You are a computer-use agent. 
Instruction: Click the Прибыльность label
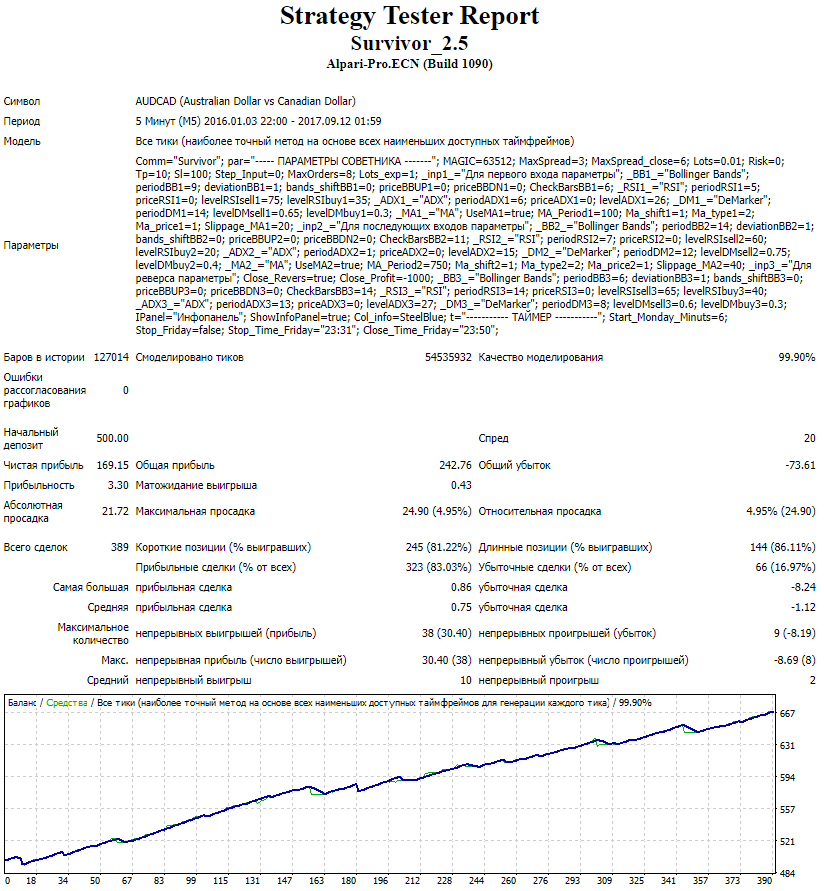pos(39,485)
